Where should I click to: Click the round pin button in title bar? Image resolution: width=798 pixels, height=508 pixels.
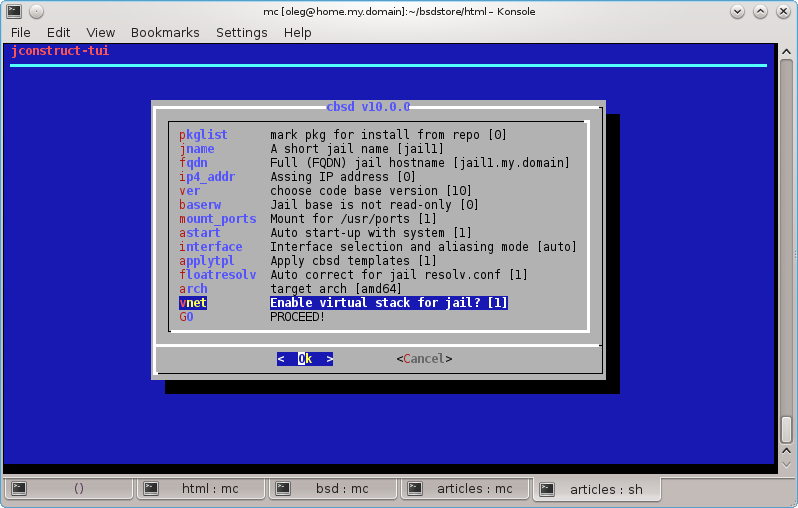point(36,11)
